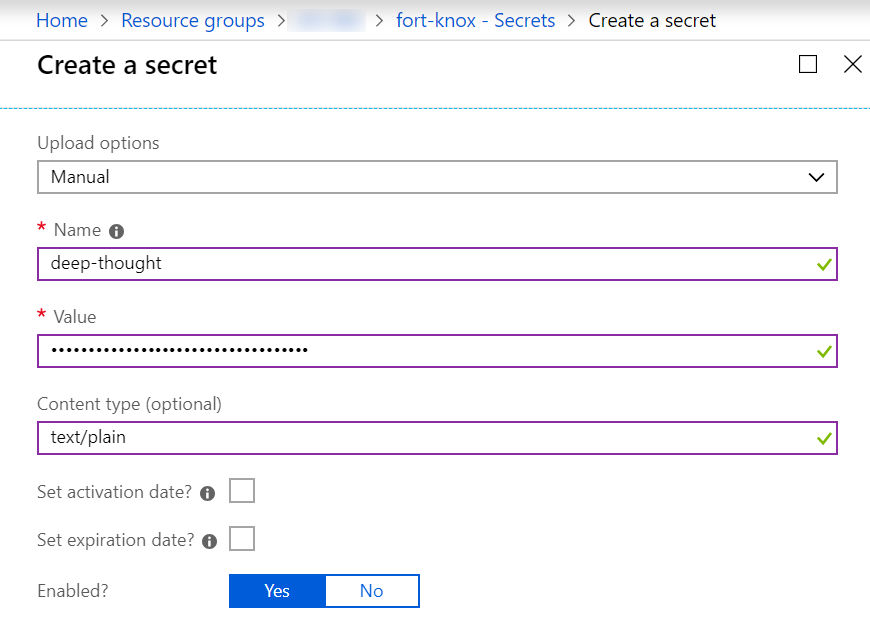870x642 pixels.
Task: Click the Upload options dropdown arrow
Action: pyautogui.click(x=817, y=177)
